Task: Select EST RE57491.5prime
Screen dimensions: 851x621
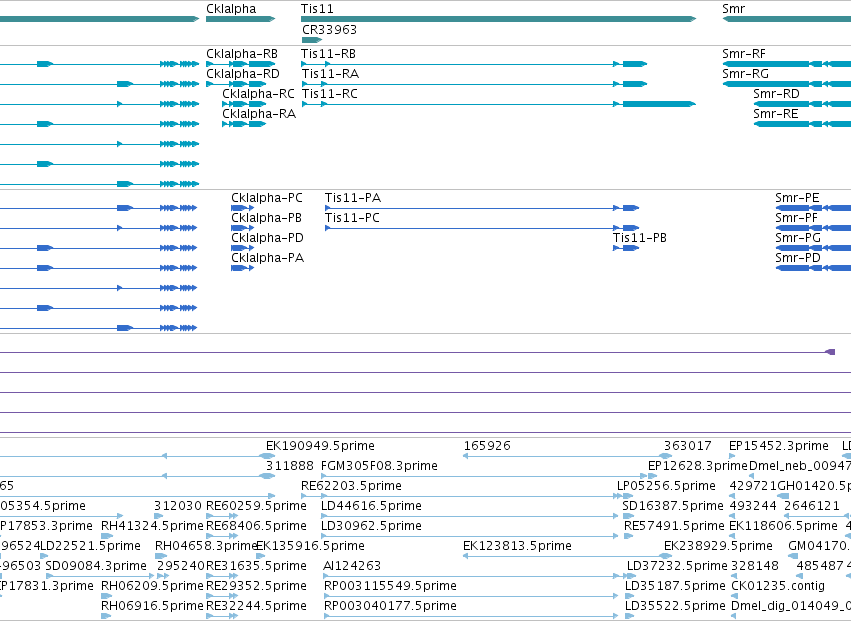Action: [x=674, y=527]
